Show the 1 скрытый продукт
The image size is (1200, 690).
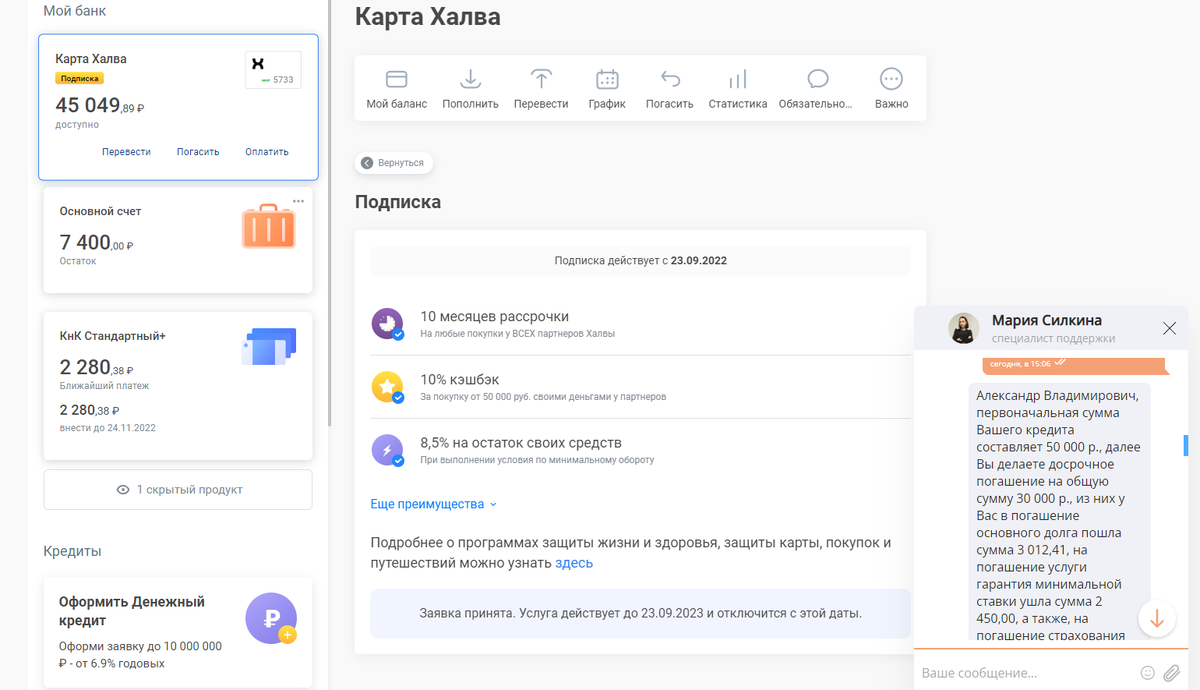click(x=178, y=490)
